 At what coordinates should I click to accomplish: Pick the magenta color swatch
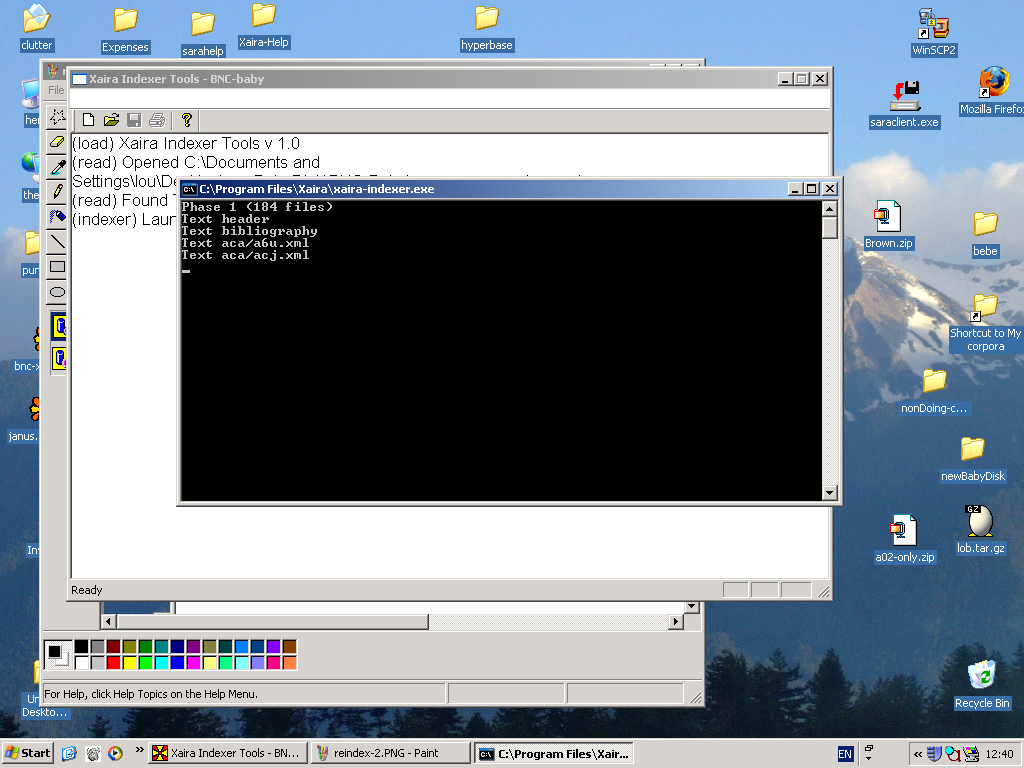pos(193,663)
